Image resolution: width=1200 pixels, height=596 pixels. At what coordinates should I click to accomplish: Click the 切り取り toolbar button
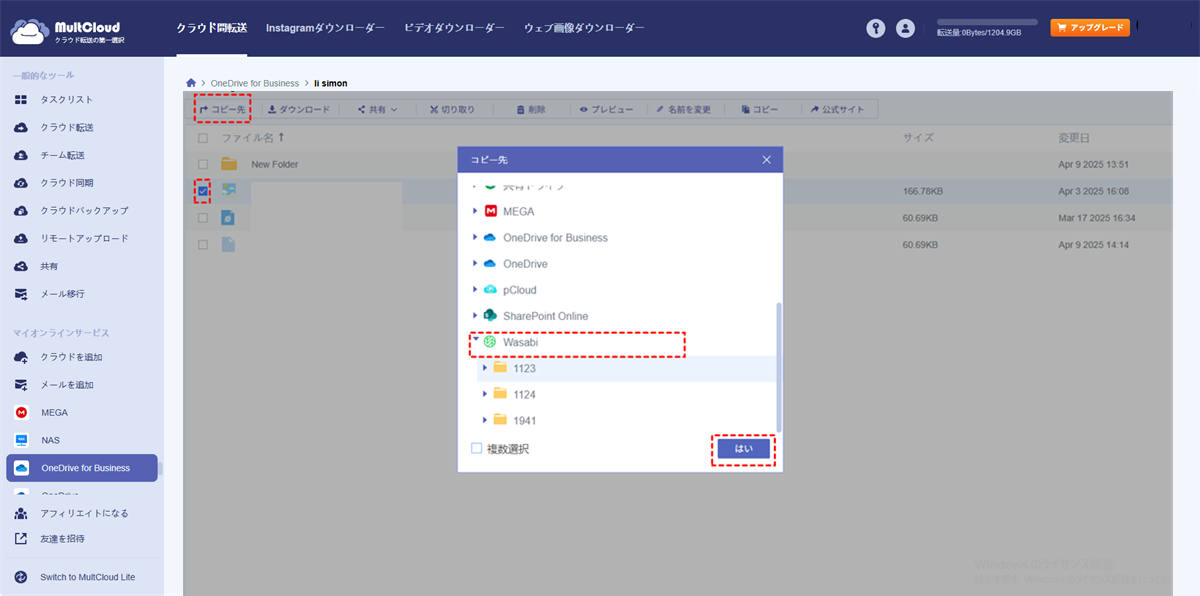click(452, 109)
